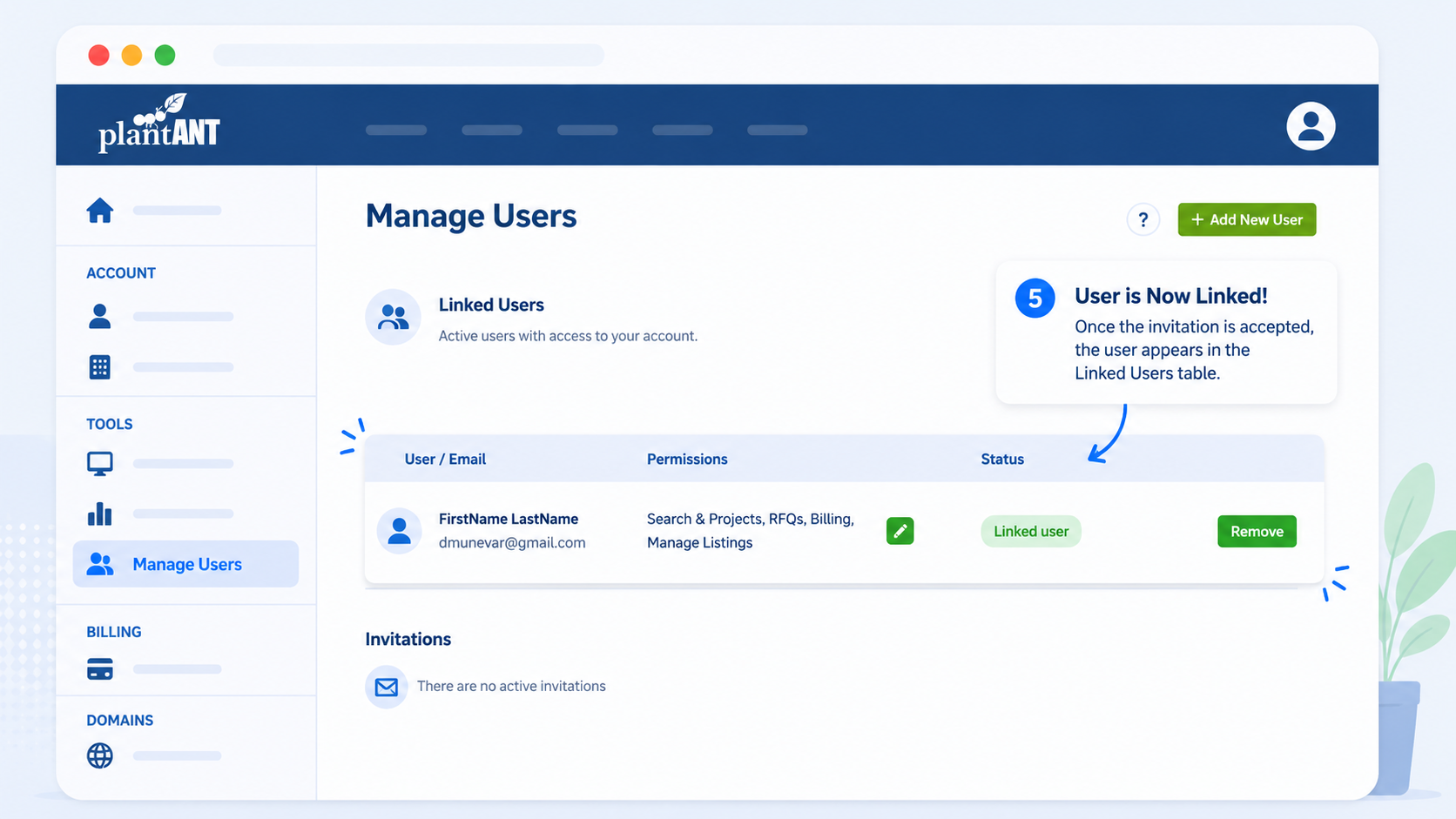Click the Permissions column header
The image size is (1456, 819).
[687, 459]
